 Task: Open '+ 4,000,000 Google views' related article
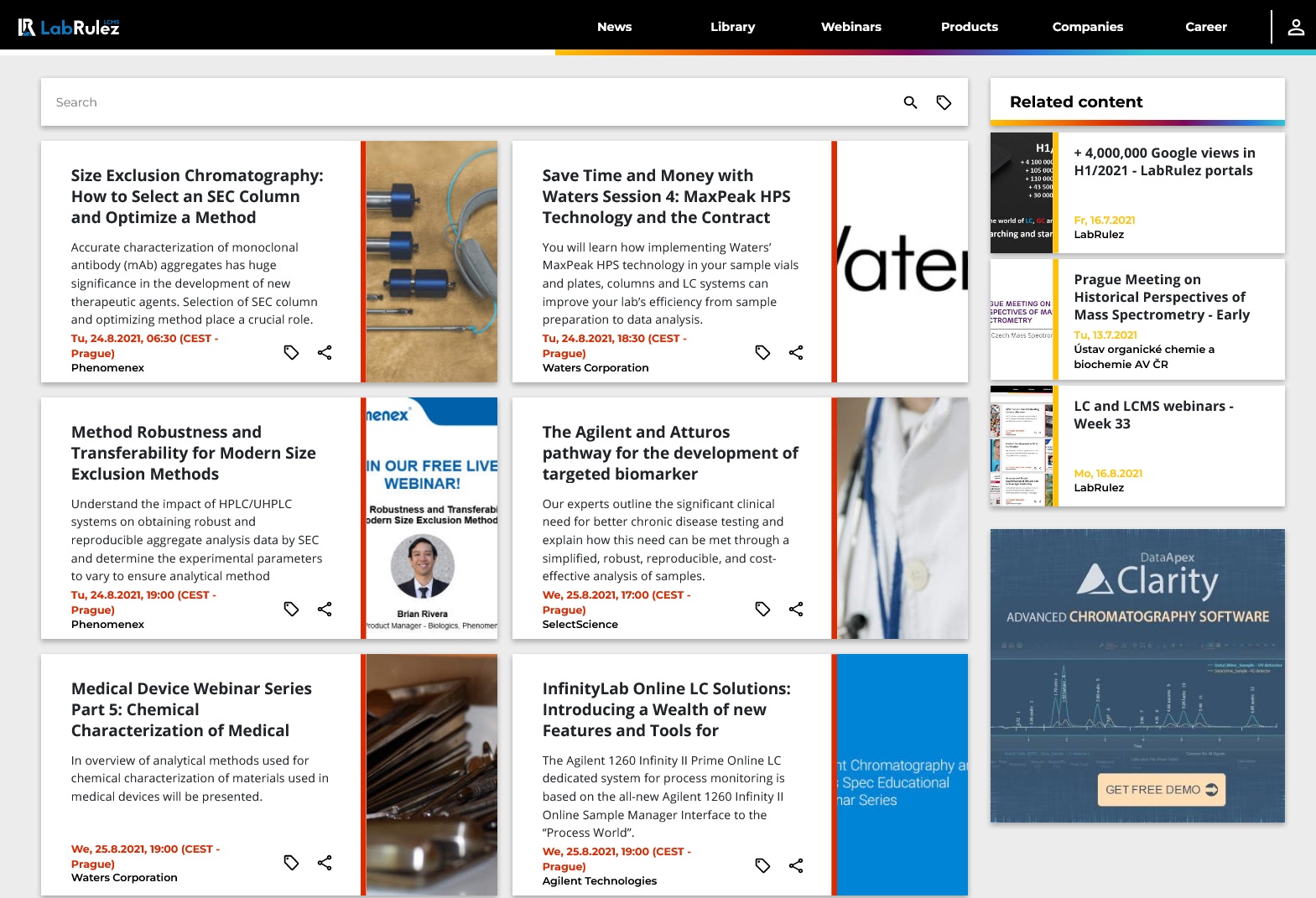(1164, 162)
